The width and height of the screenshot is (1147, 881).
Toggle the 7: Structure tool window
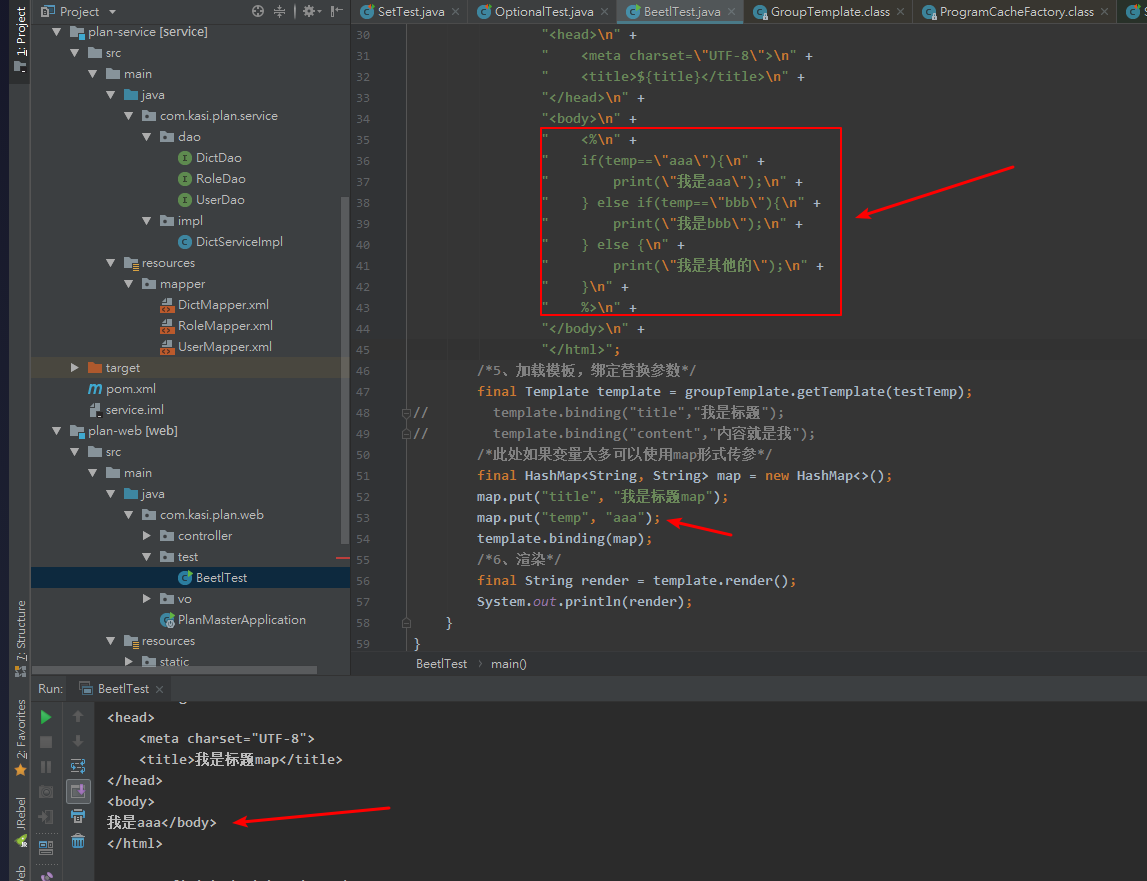[20, 638]
